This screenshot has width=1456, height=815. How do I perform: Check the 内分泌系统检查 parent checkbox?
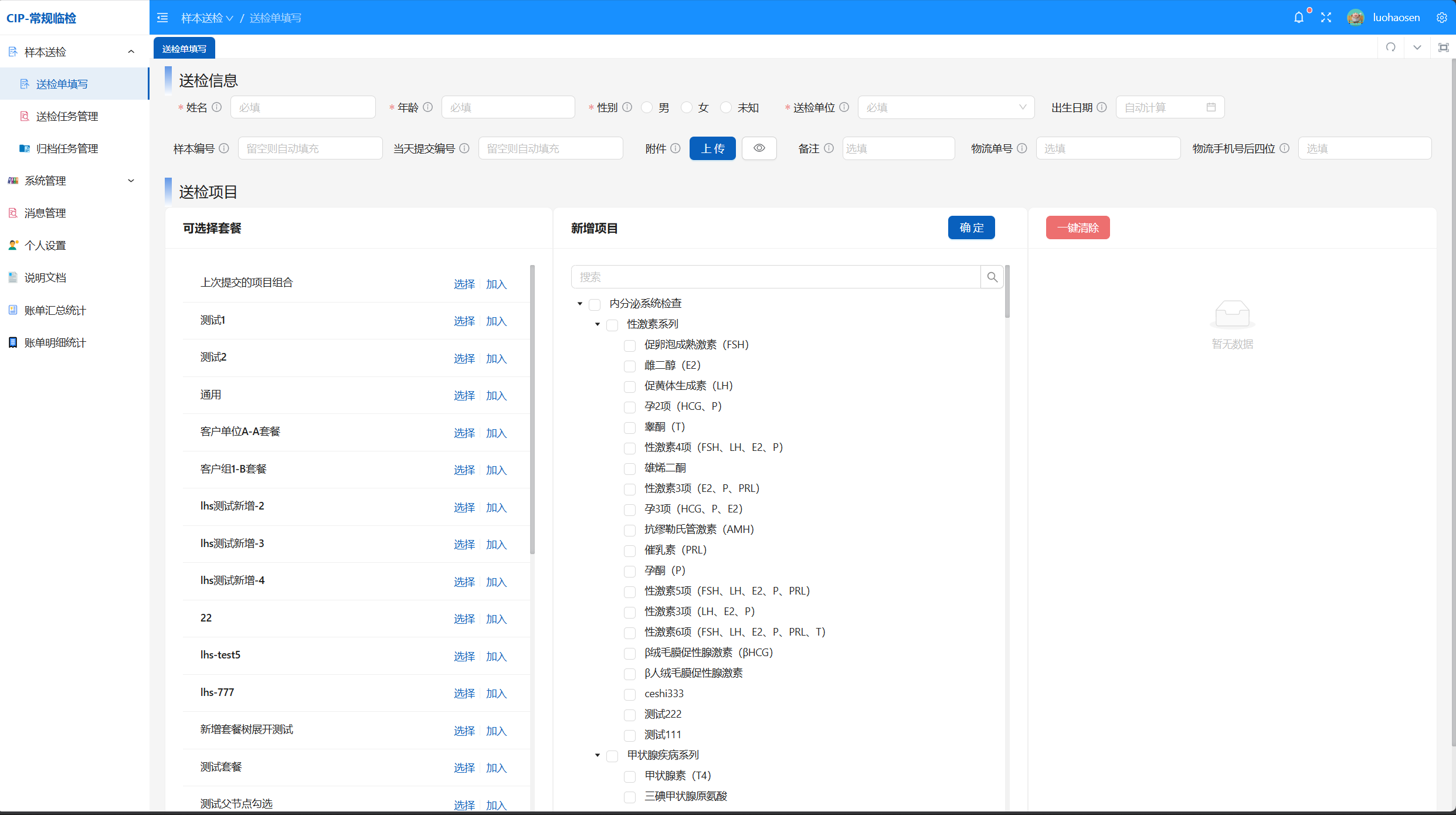[x=595, y=304]
